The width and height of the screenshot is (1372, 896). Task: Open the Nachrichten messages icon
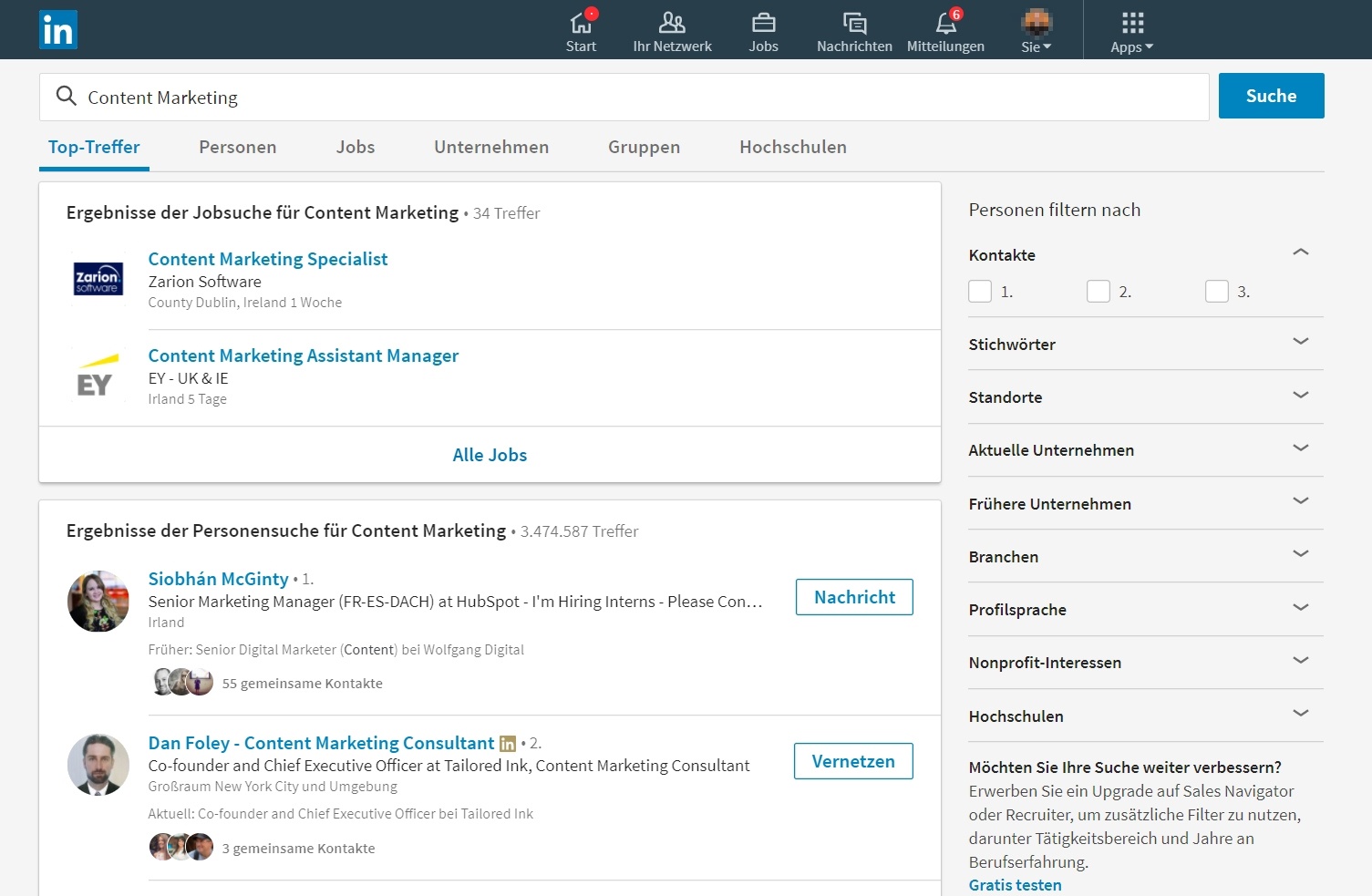point(854,22)
